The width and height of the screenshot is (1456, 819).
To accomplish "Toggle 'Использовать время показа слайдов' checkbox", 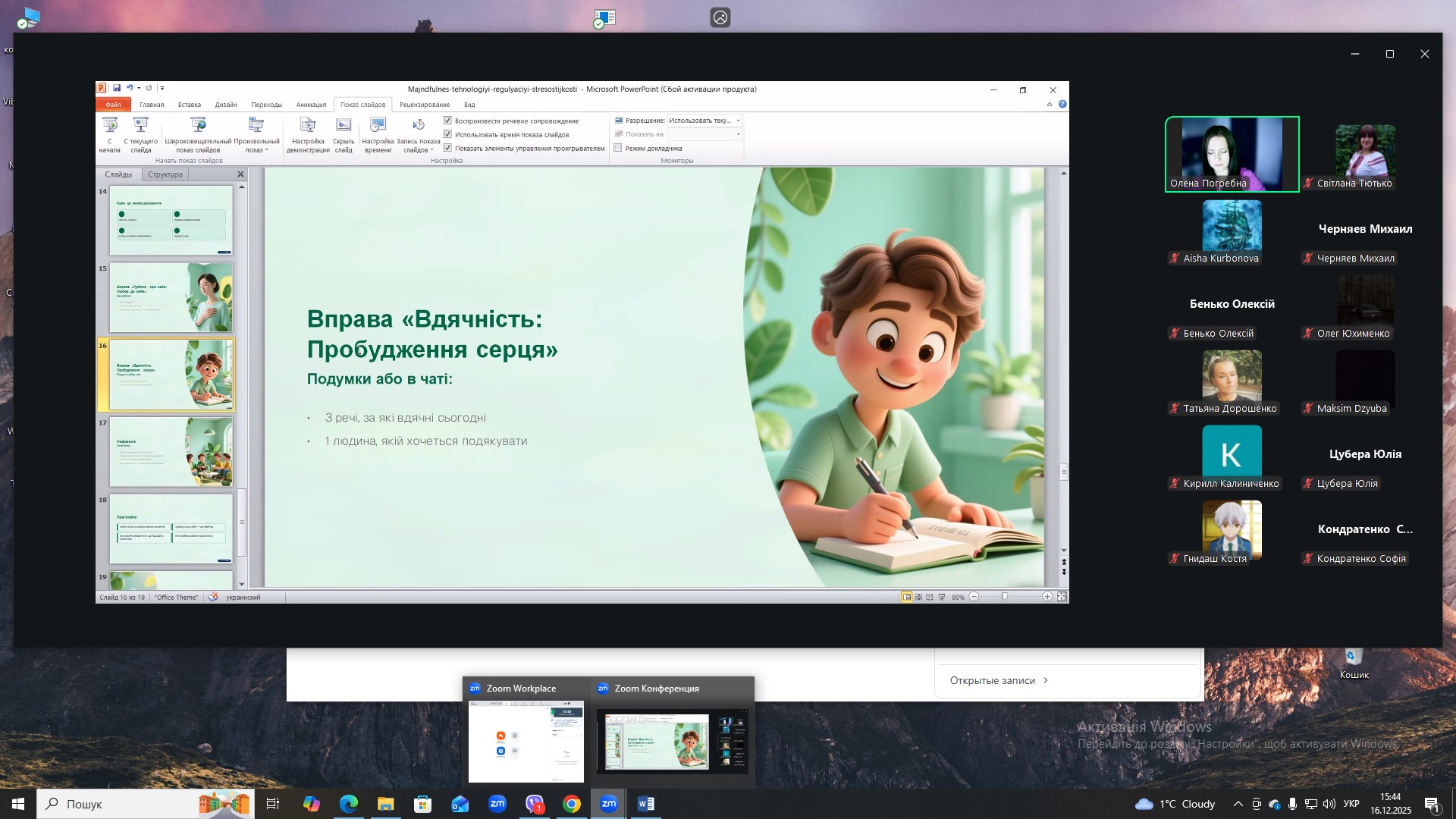I will tap(448, 134).
